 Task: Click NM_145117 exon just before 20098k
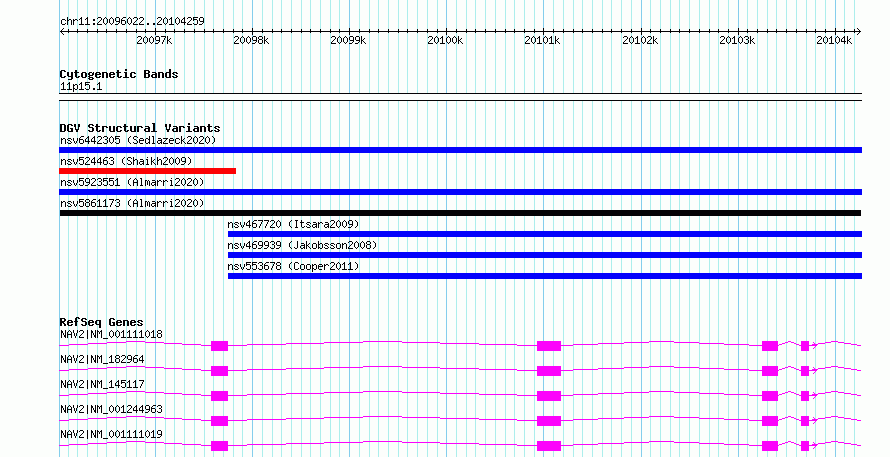pyautogui.click(x=220, y=396)
